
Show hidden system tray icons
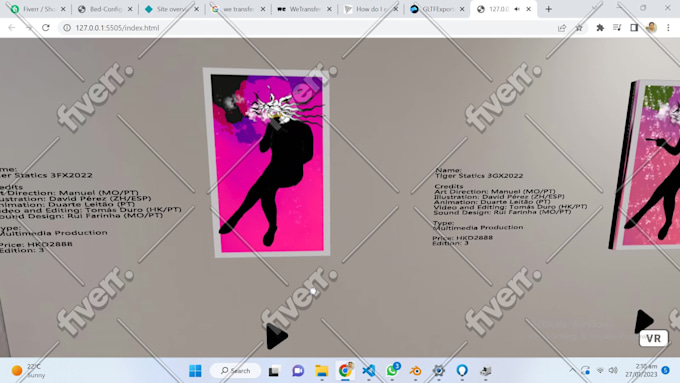pyautogui.click(x=572, y=370)
